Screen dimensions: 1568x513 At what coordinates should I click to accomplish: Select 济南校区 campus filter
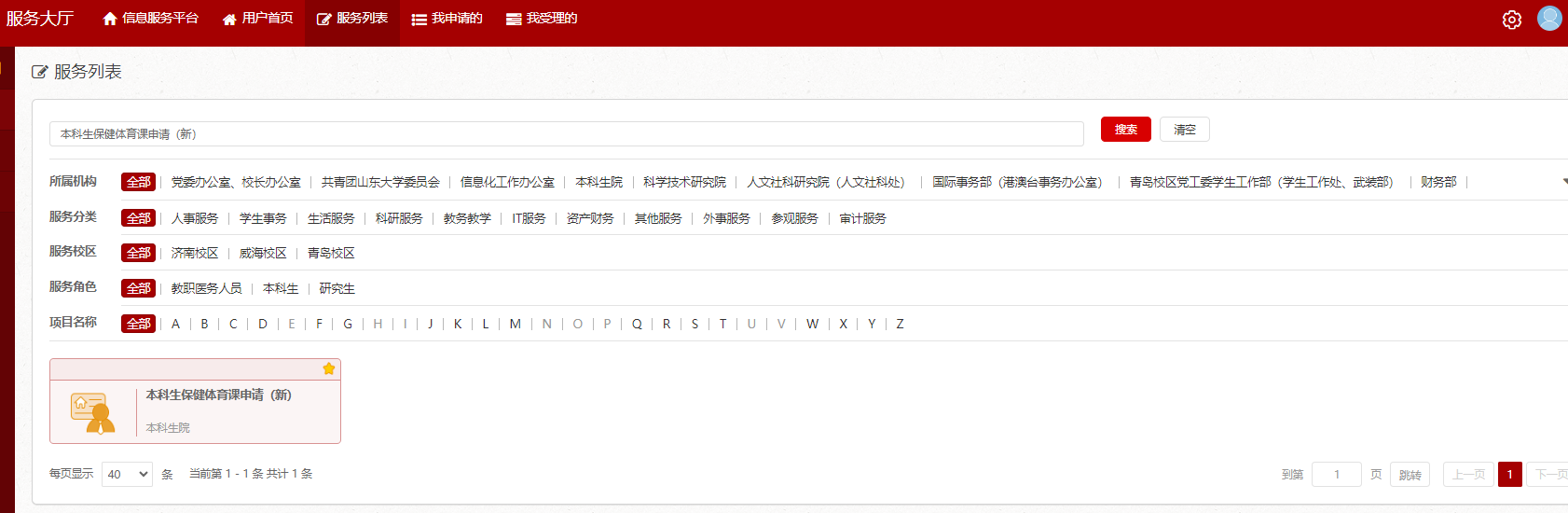coord(195,254)
